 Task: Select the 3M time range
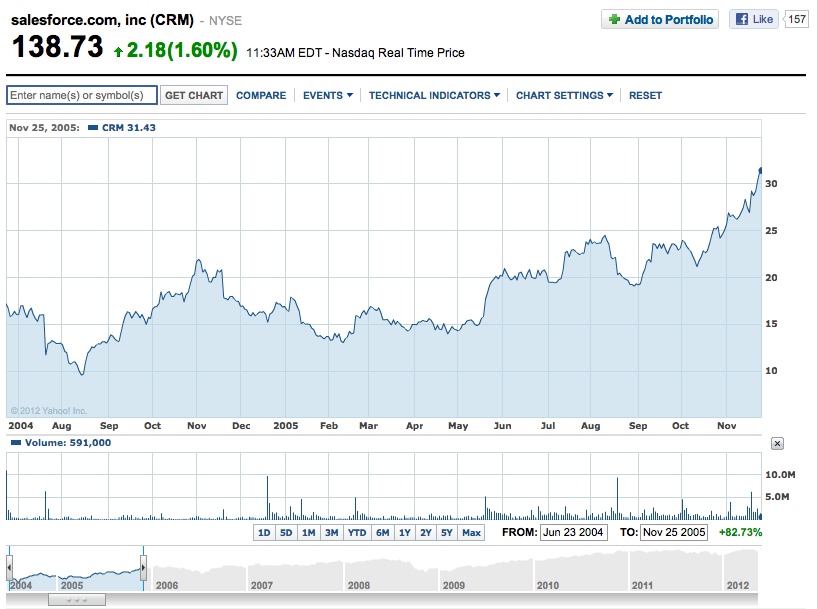click(331, 532)
